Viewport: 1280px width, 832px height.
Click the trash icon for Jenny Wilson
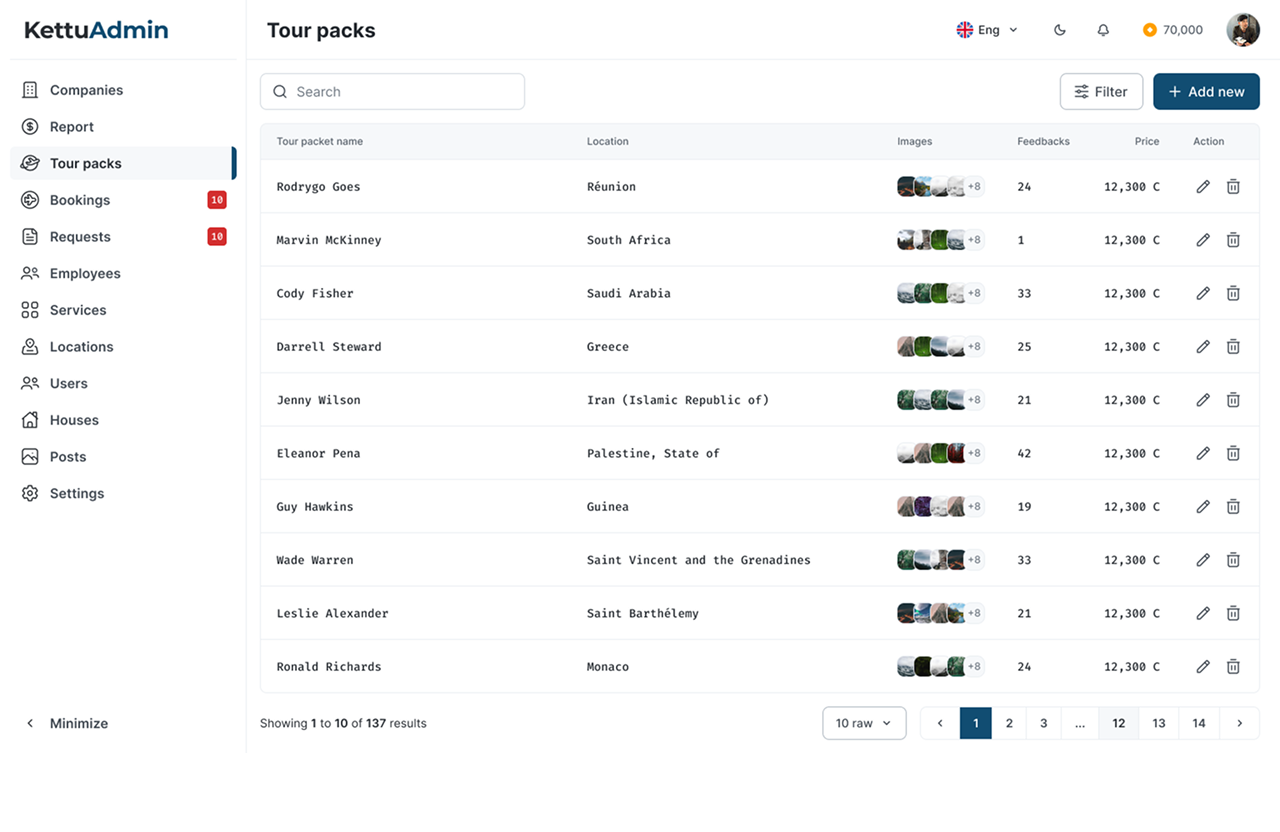coord(1233,400)
